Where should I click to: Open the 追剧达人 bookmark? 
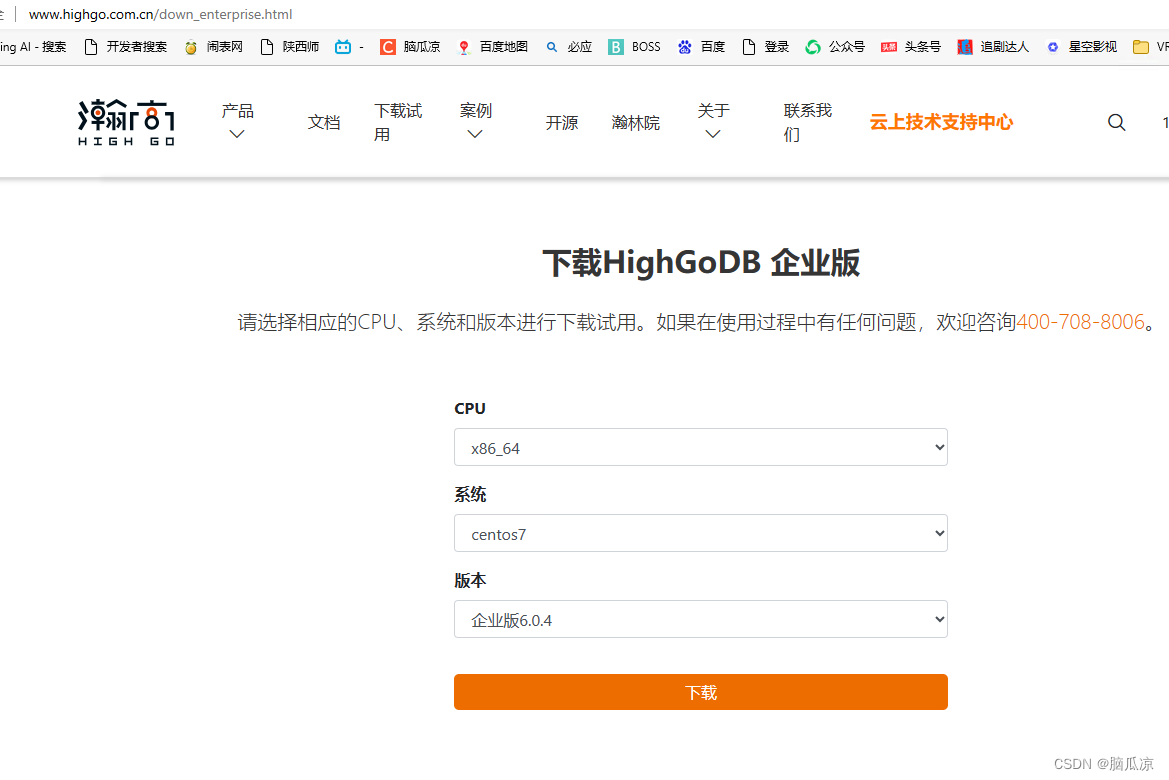point(993,47)
